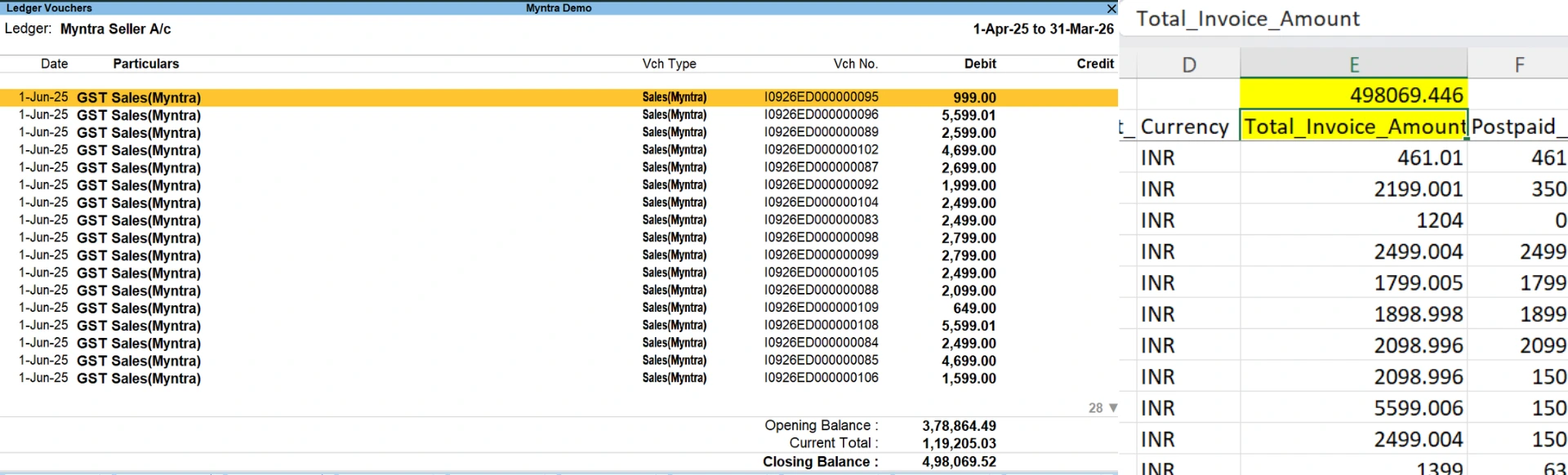Viewport: 1568px width, 475px height.
Task: Select Excel column D header
Action: click(x=1188, y=64)
